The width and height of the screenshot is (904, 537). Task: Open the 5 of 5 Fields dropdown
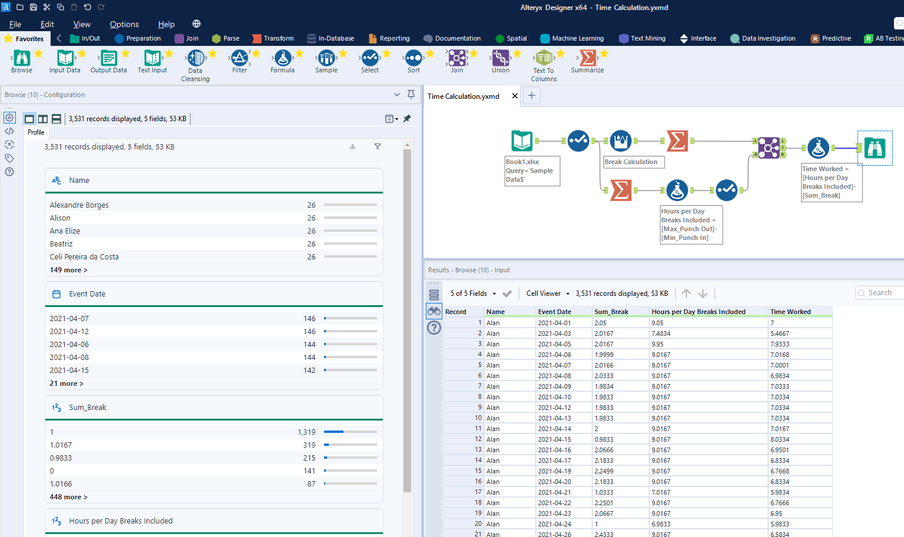pyautogui.click(x=472, y=293)
